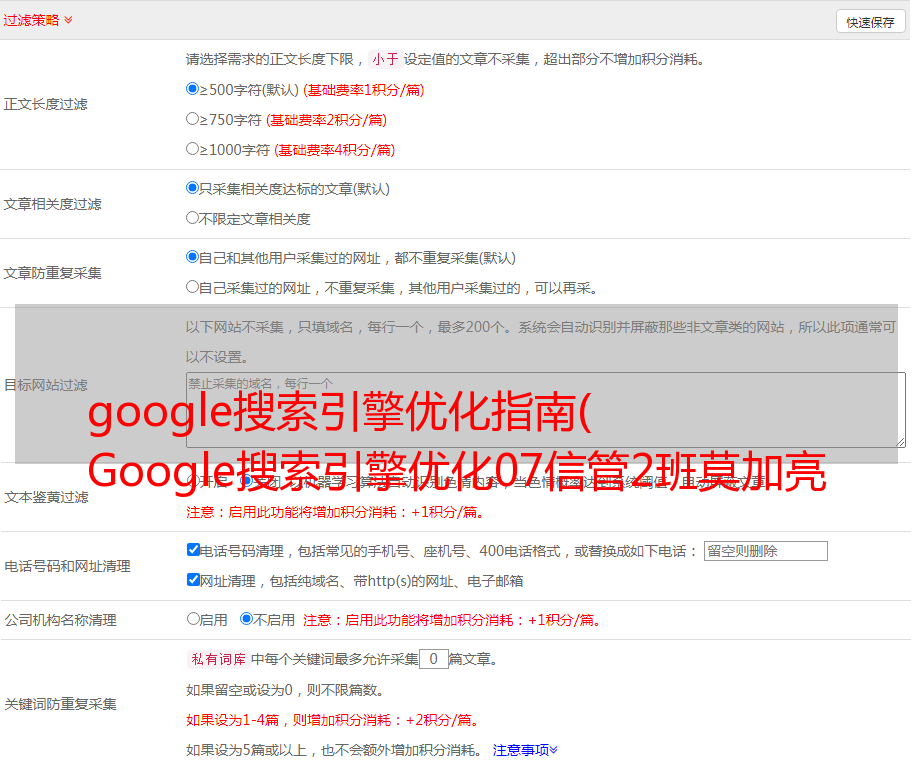Screen dimensions: 912x768
Task: Click the 留空则删除 phone replacement field
Action: point(765,551)
